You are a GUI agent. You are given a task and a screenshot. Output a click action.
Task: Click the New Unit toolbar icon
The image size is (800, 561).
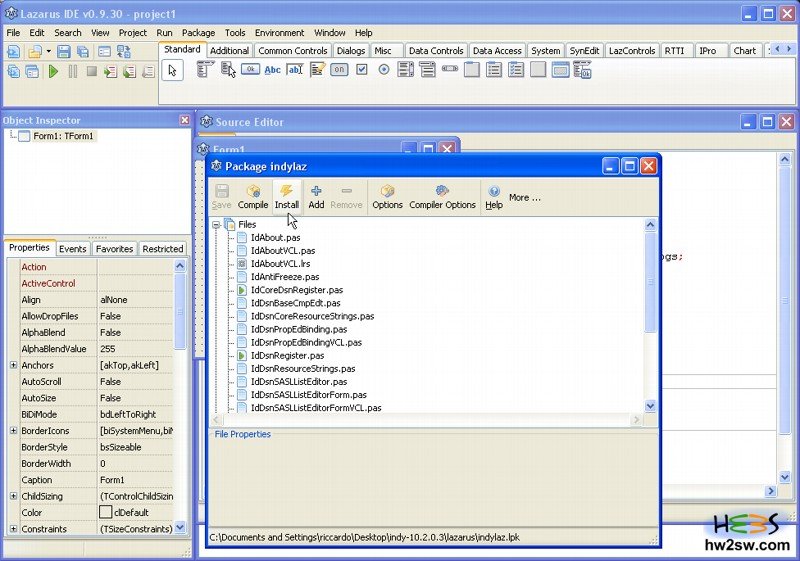click(14, 52)
